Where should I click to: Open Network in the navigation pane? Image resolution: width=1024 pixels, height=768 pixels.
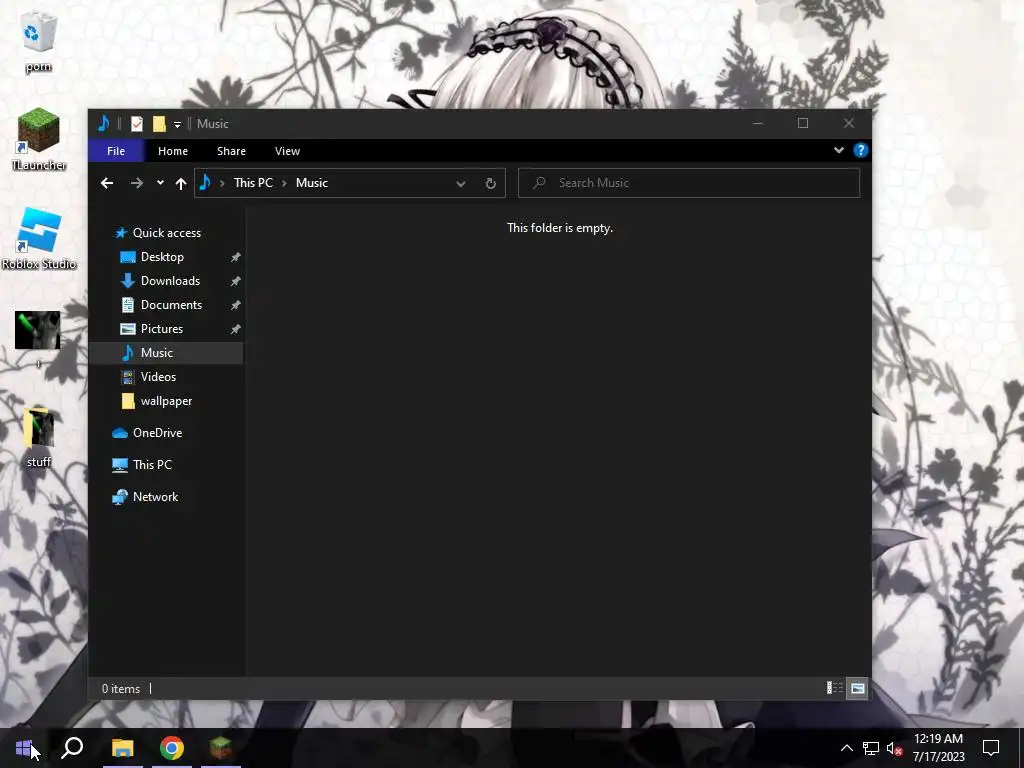(x=155, y=497)
